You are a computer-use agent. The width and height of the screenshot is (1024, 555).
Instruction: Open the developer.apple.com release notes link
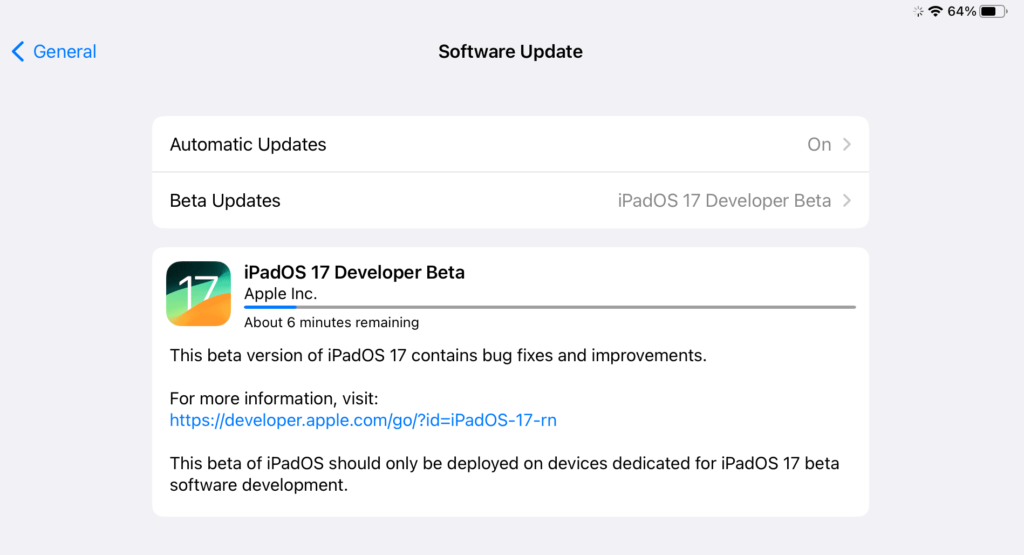[363, 420]
